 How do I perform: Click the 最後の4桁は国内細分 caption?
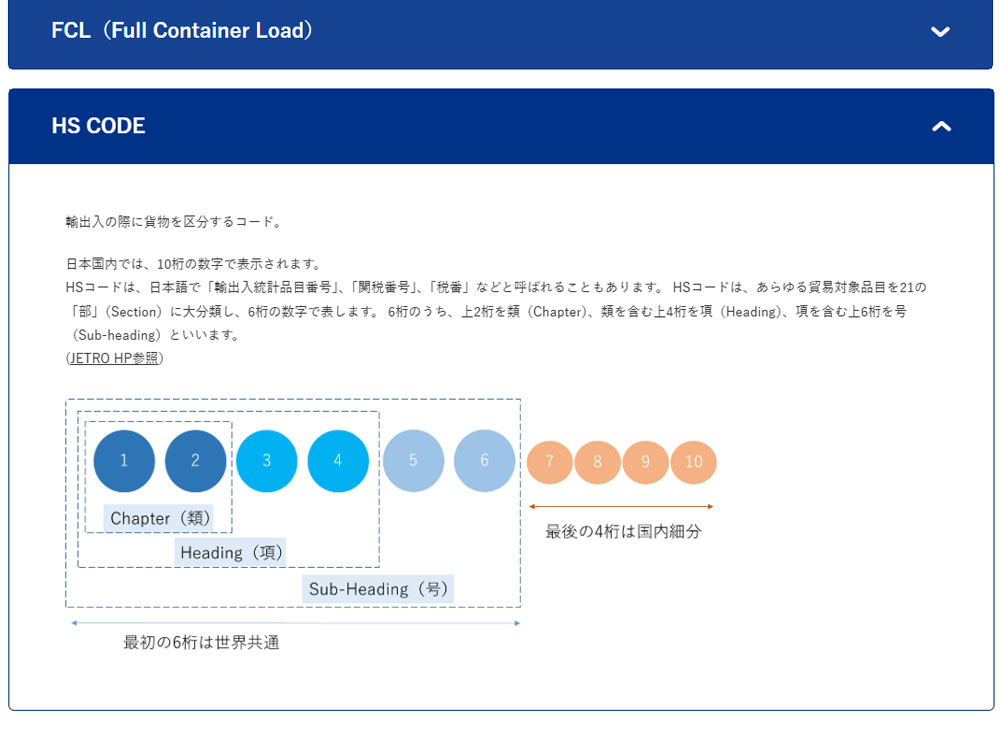click(623, 532)
